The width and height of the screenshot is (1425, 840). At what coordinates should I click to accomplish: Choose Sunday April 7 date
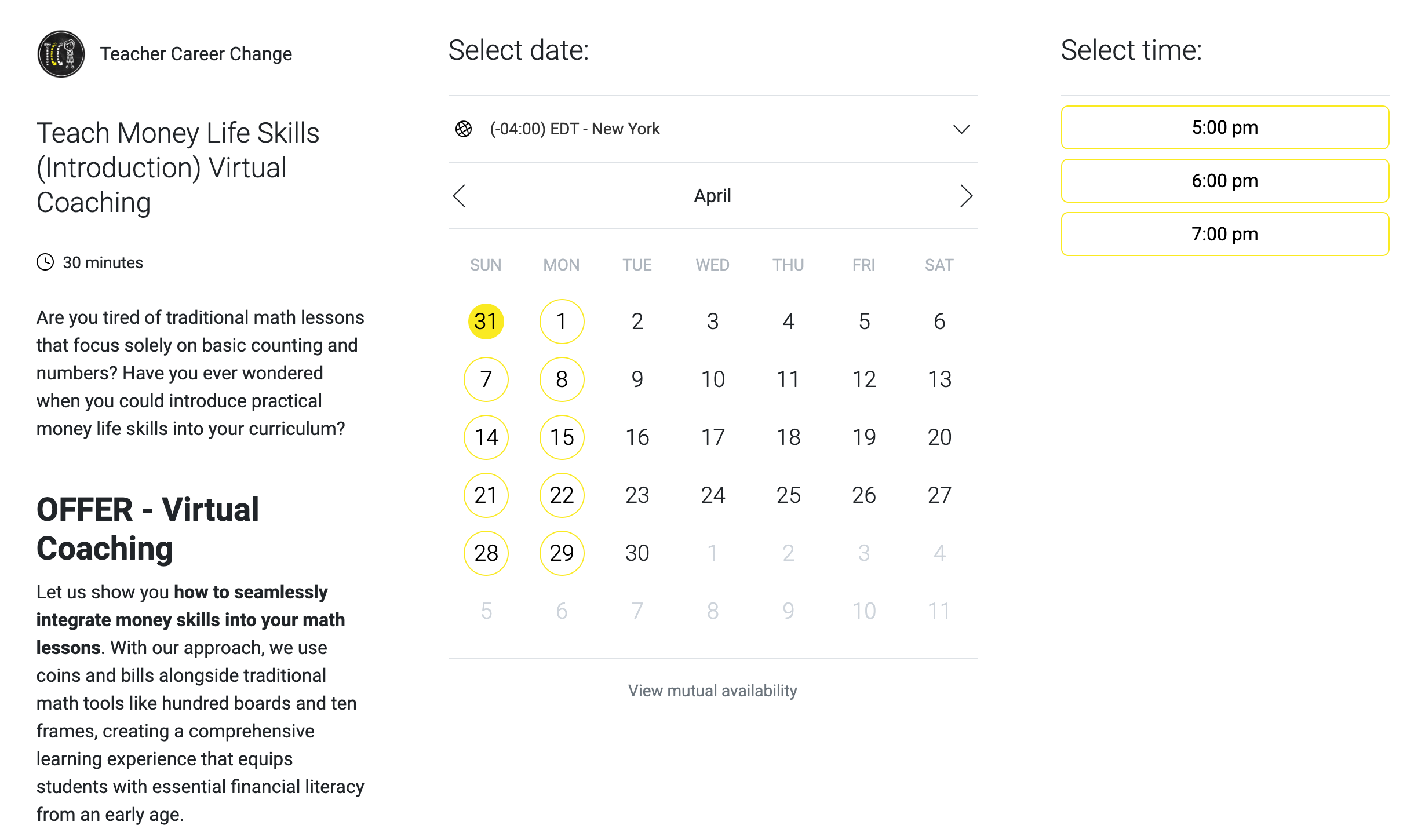(x=486, y=379)
